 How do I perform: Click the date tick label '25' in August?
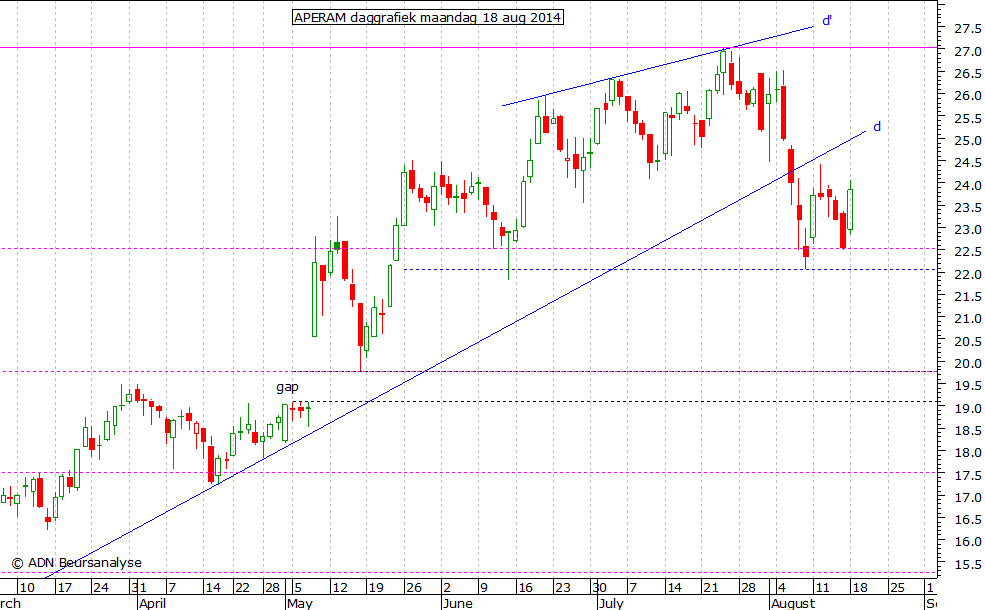pos(897,588)
